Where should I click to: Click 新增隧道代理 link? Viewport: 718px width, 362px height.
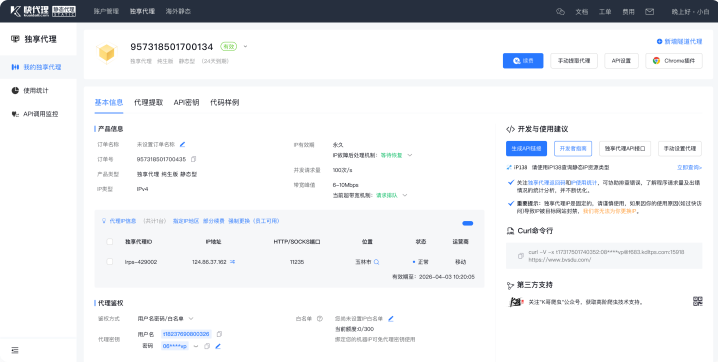coord(679,42)
